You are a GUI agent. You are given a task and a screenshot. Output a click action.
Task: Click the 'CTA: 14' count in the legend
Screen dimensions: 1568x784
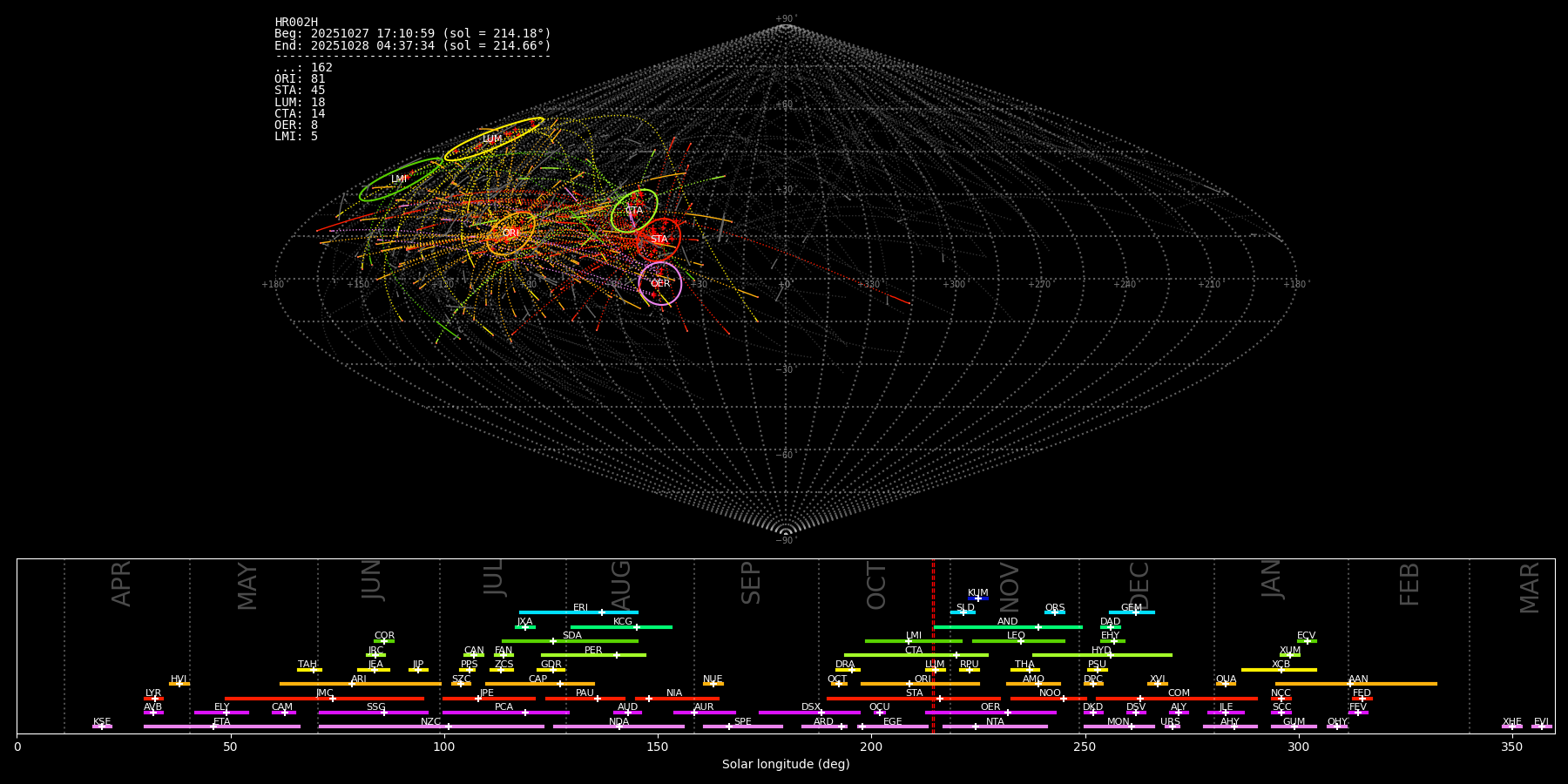pos(300,114)
